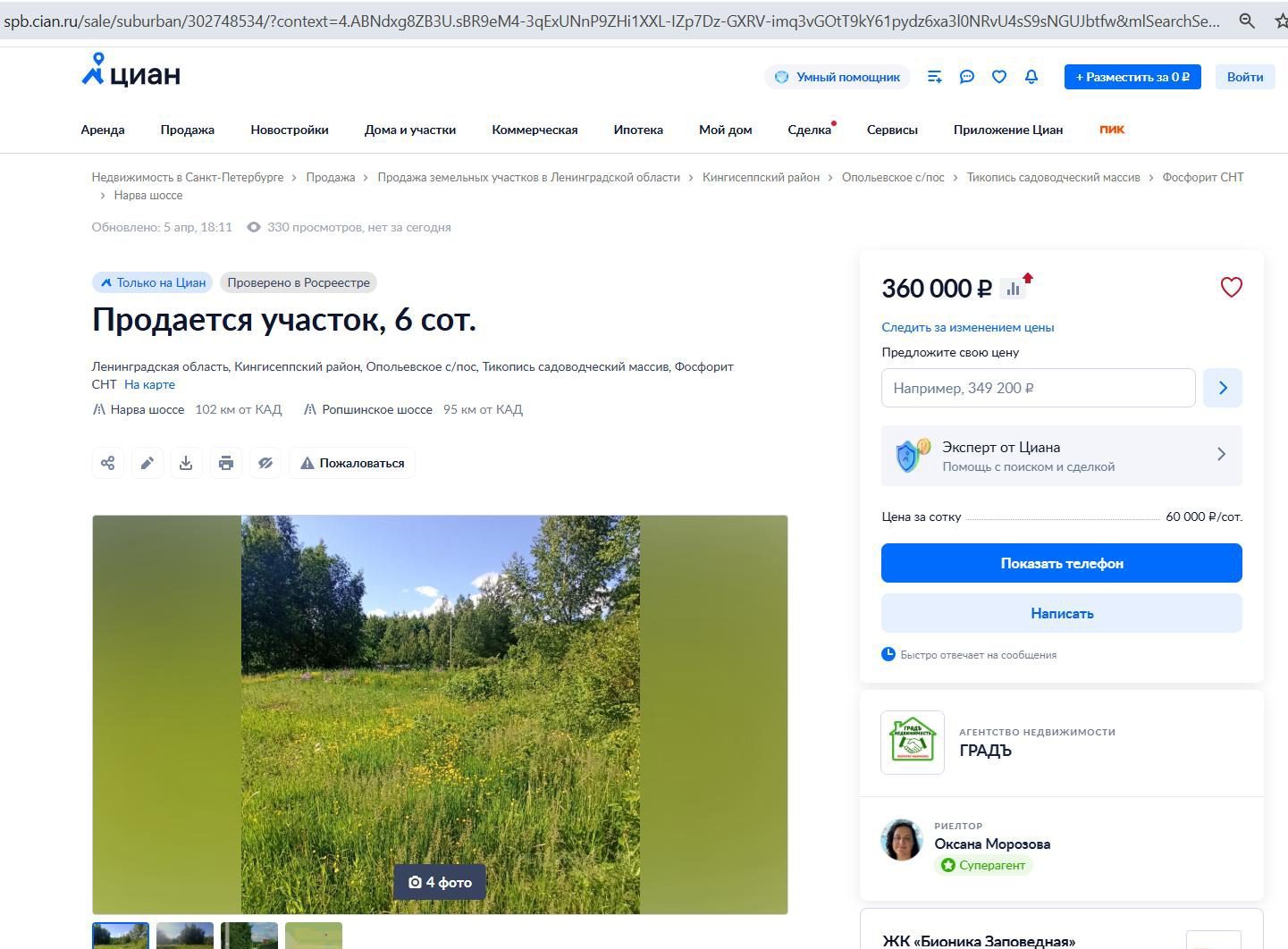Open the Дома и участки menu
The image size is (1288, 949).
tap(410, 130)
